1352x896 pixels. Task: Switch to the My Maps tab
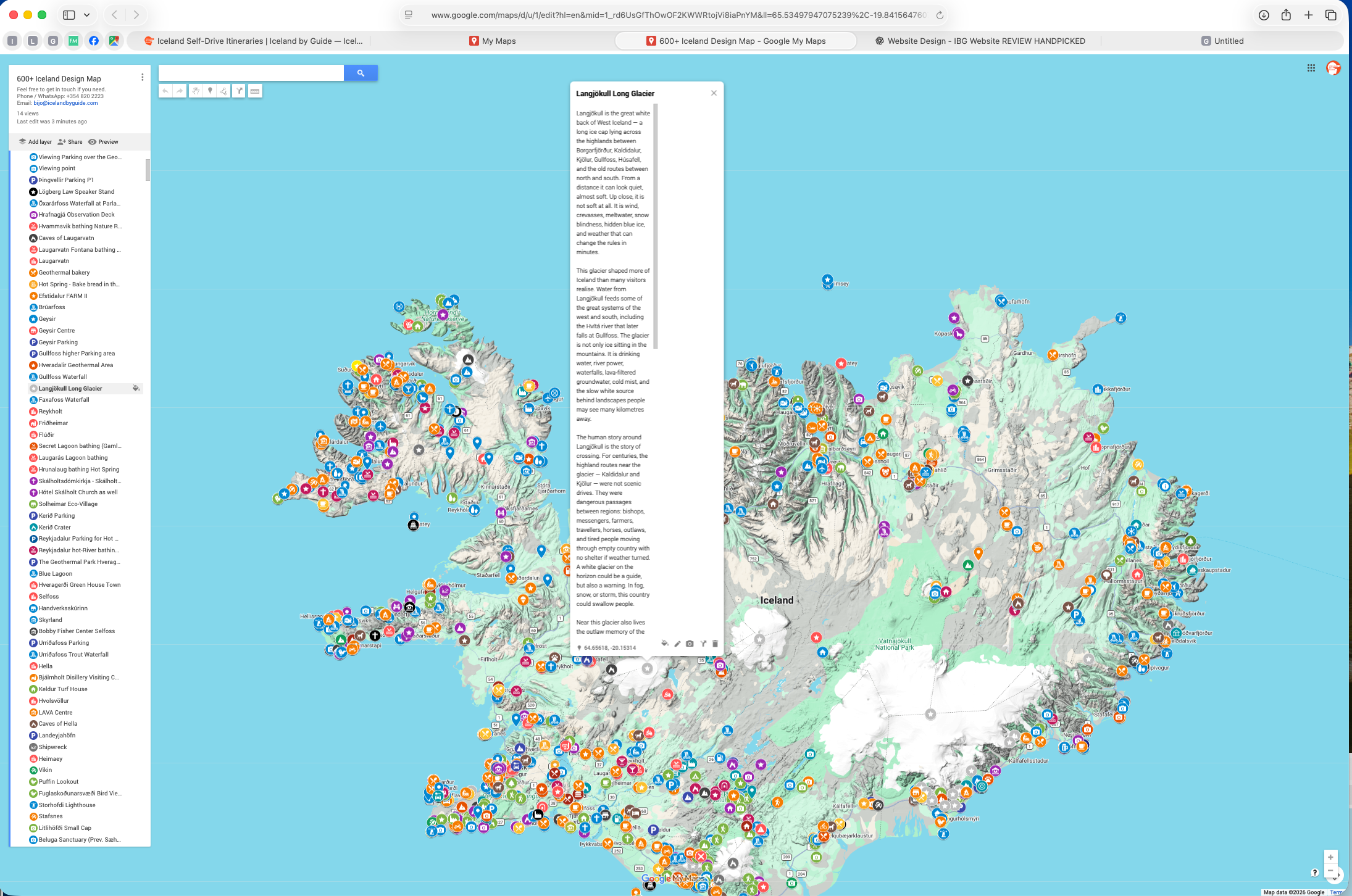click(492, 41)
